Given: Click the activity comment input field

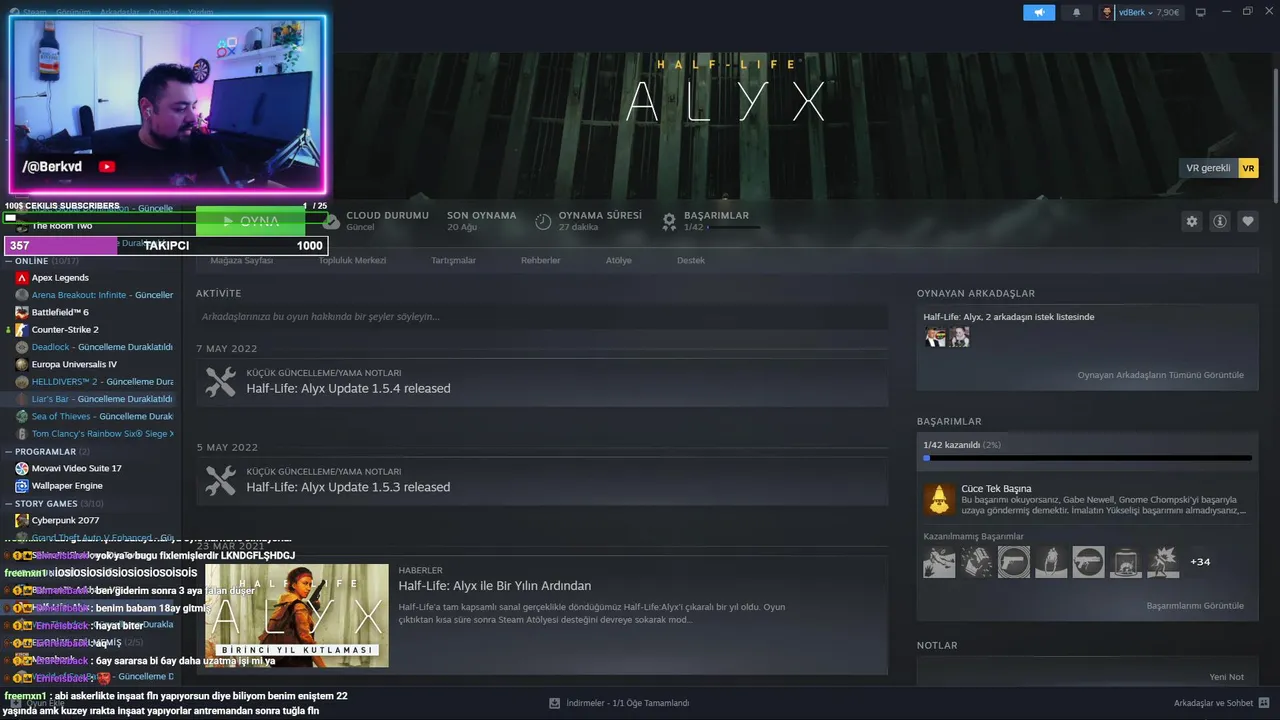Looking at the screenshot, I should pyautogui.click(x=542, y=316).
